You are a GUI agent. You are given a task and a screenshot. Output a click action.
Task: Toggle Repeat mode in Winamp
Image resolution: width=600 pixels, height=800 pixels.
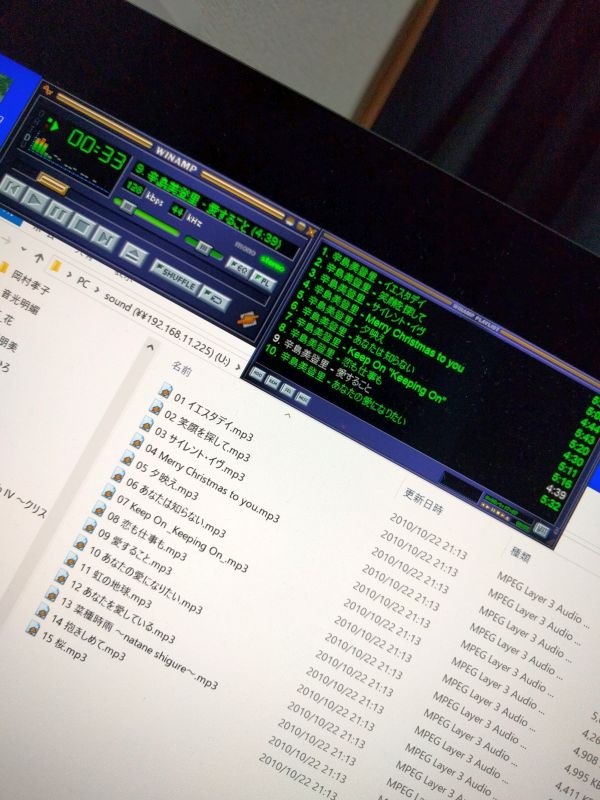[x=215, y=299]
